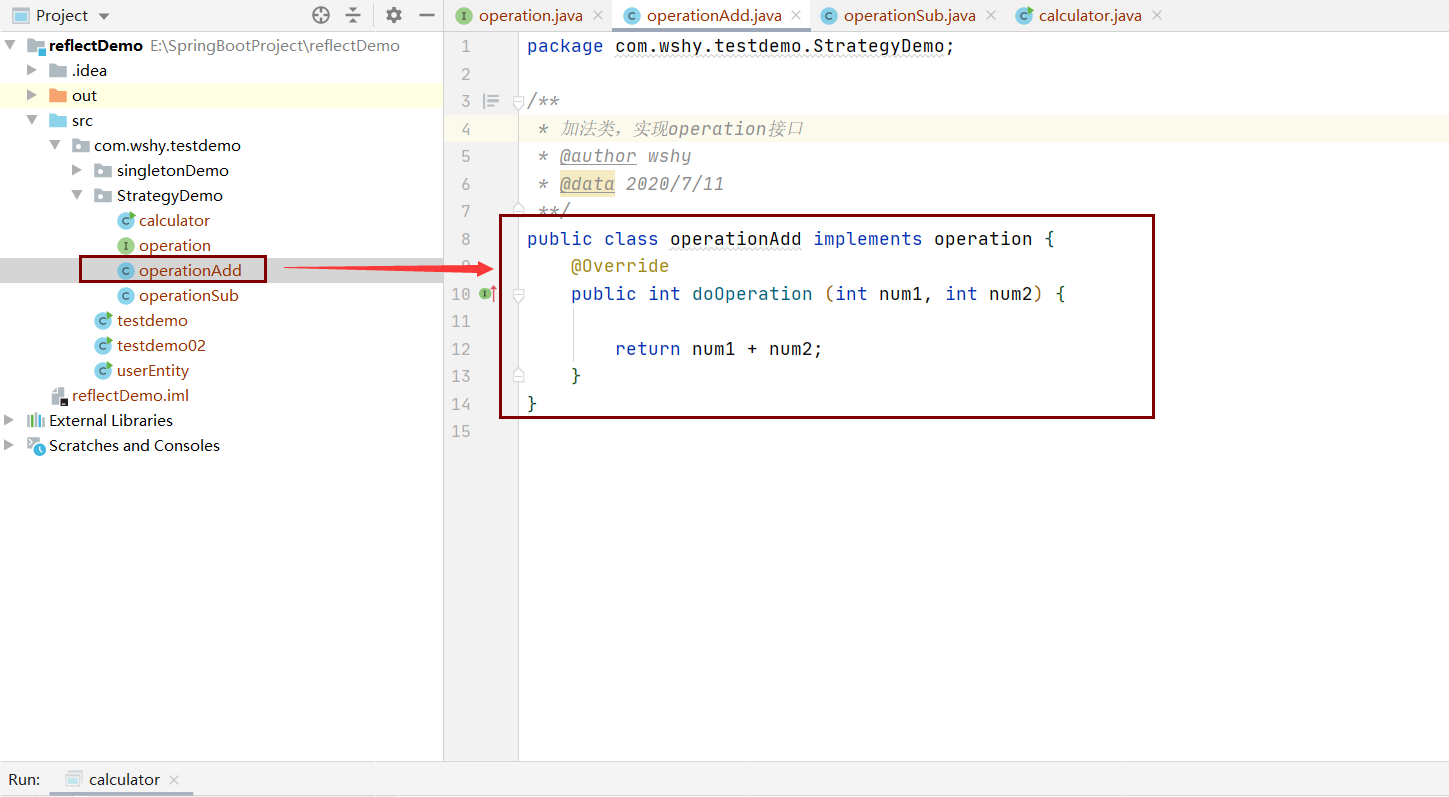Click the Collapse All icon in Project panel

coord(353,15)
